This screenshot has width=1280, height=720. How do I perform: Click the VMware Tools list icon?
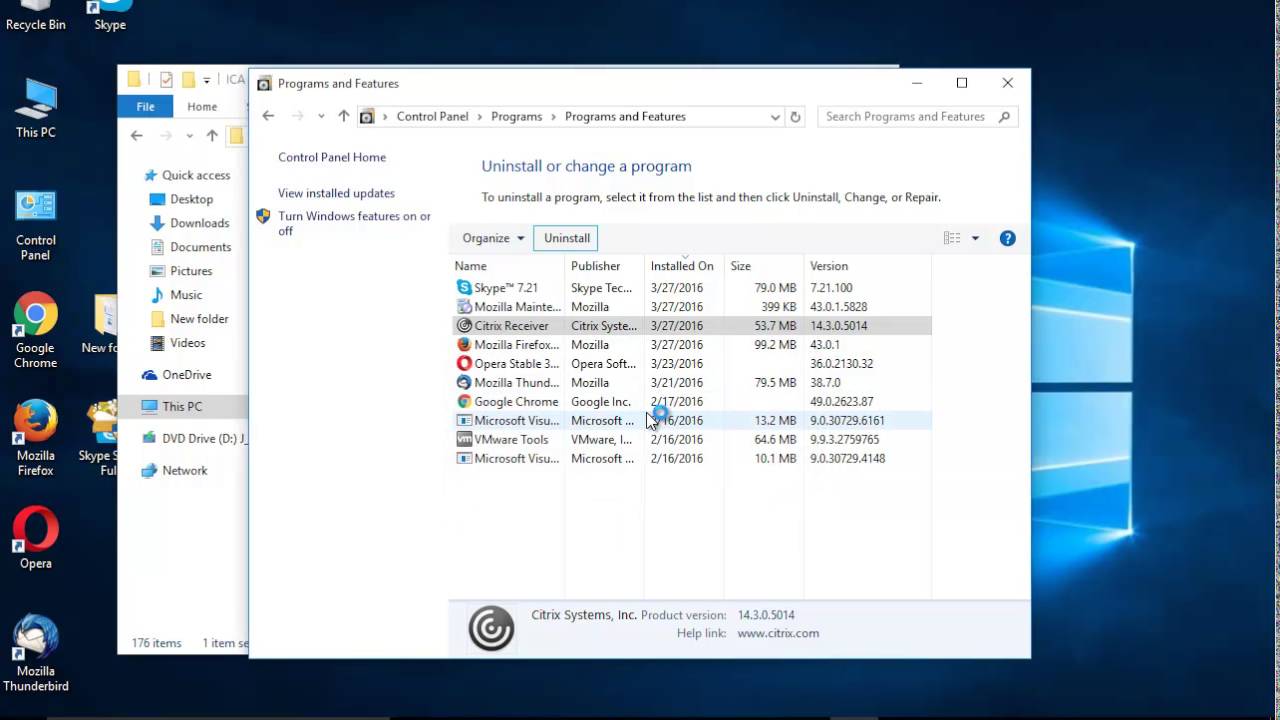point(464,440)
